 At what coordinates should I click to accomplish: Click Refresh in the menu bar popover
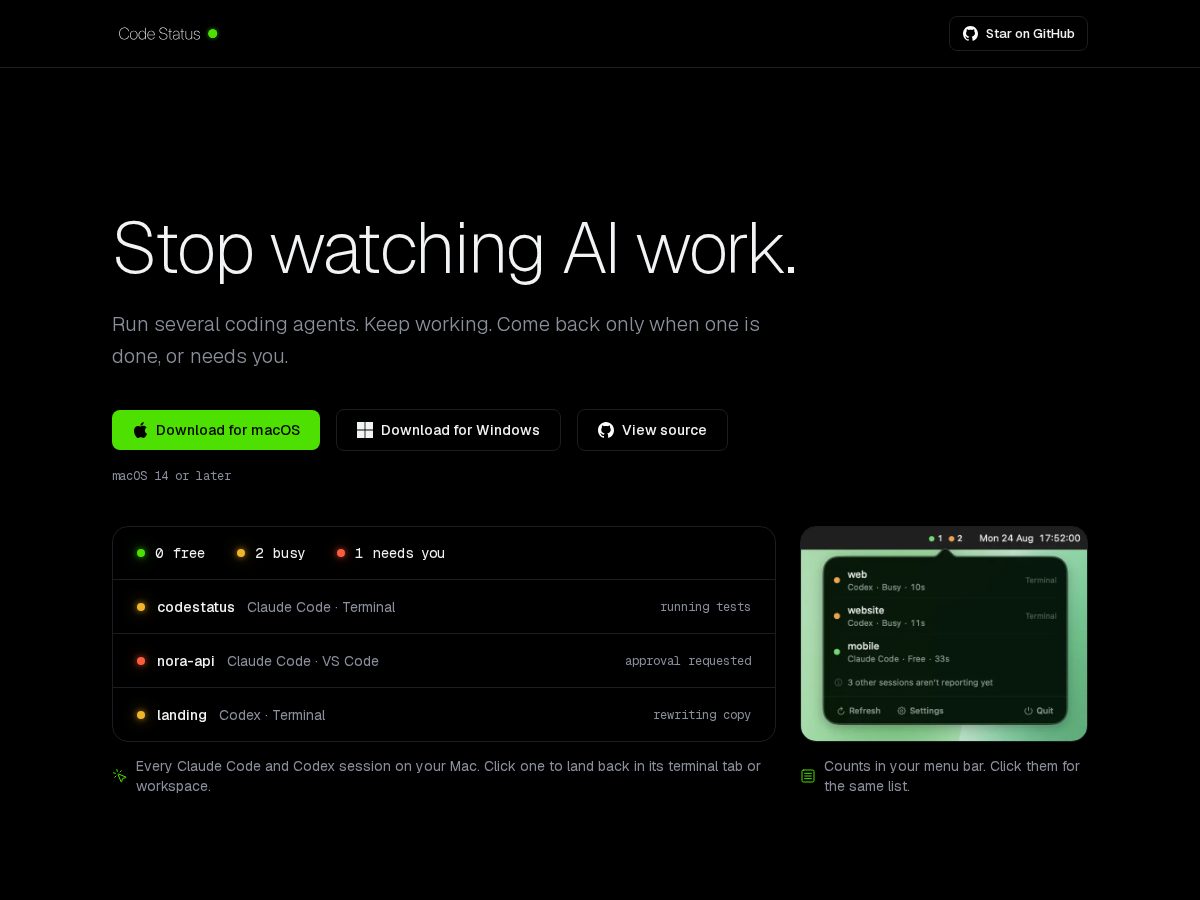[x=858, y=711]
